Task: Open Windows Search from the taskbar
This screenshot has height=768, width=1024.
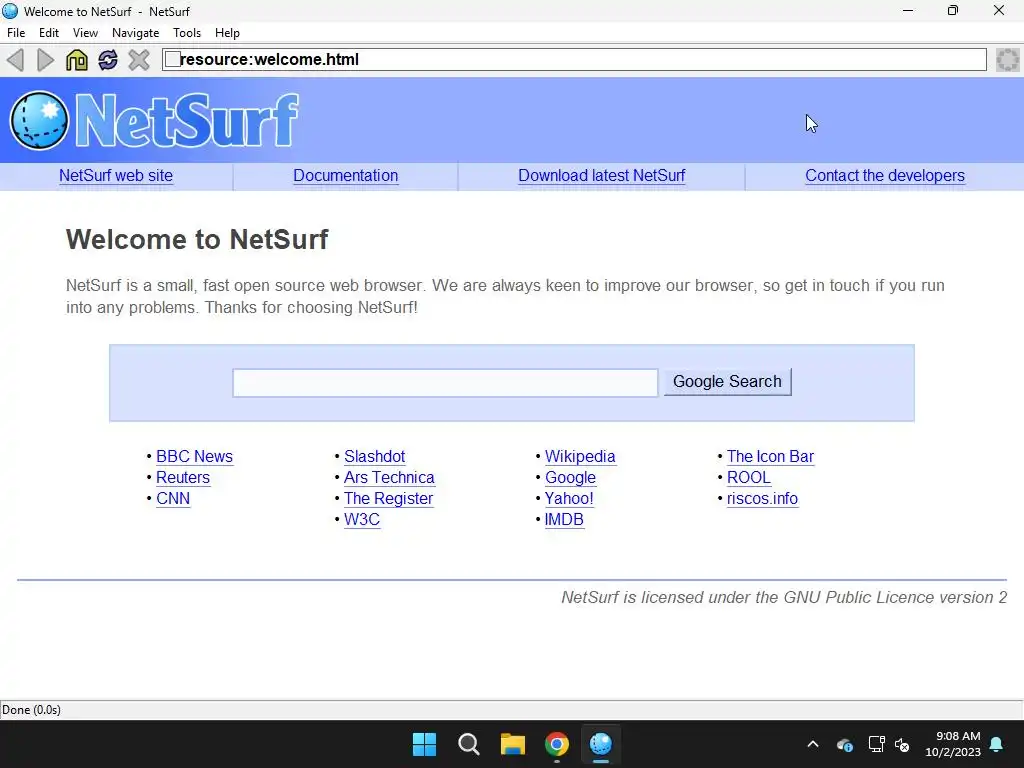Action: tap(468, 744)
